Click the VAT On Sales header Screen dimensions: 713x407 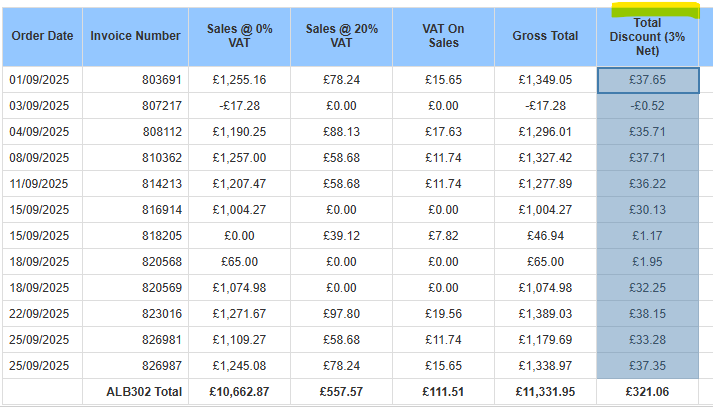click(x=441, y=36)
